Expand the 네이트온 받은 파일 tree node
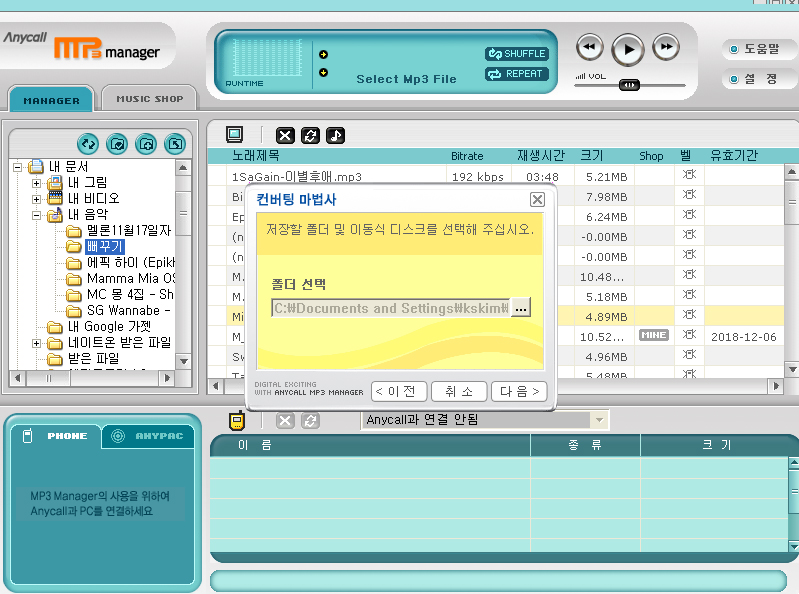Image resolution: width=799 pixels, height=594 pixels. coord(36,343)
